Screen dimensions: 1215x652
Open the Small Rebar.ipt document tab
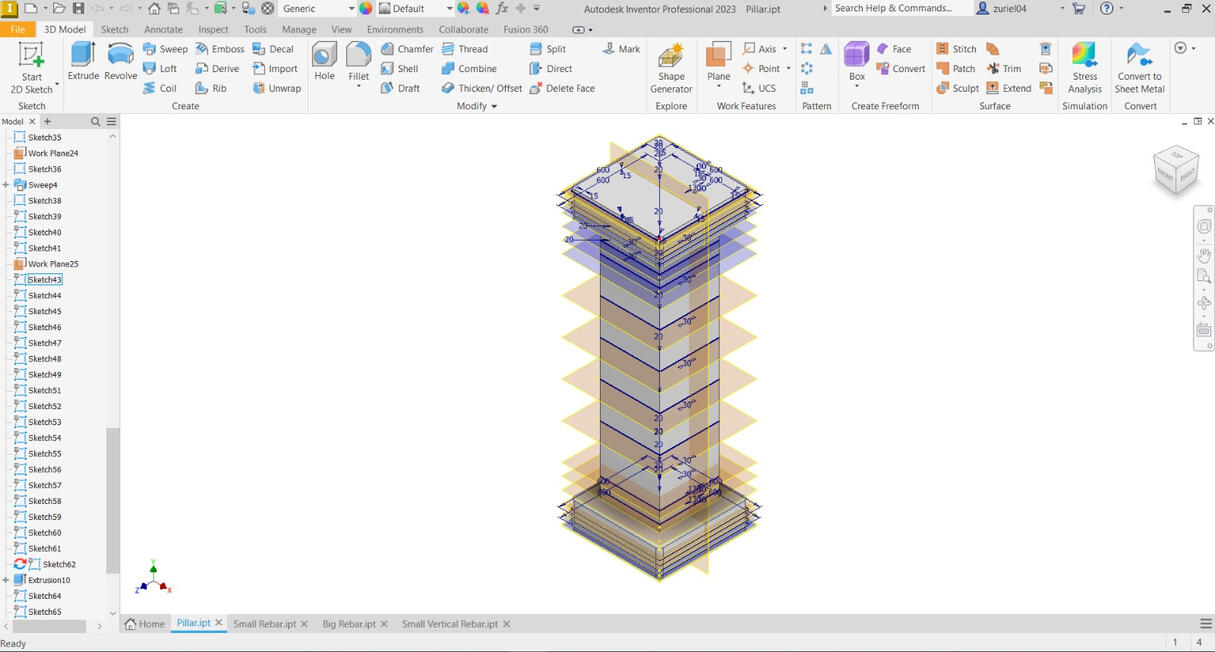tap(264, 624)
